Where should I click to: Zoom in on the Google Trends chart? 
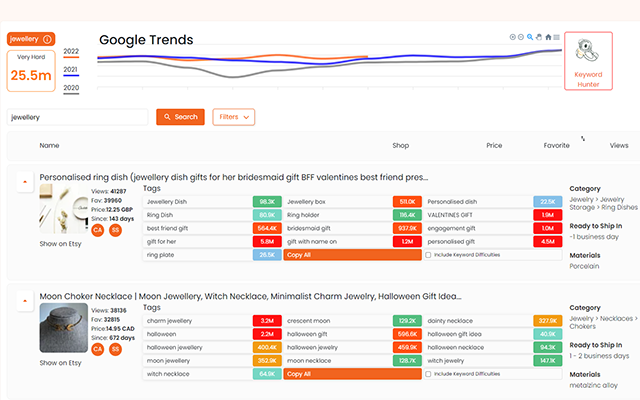513,37
